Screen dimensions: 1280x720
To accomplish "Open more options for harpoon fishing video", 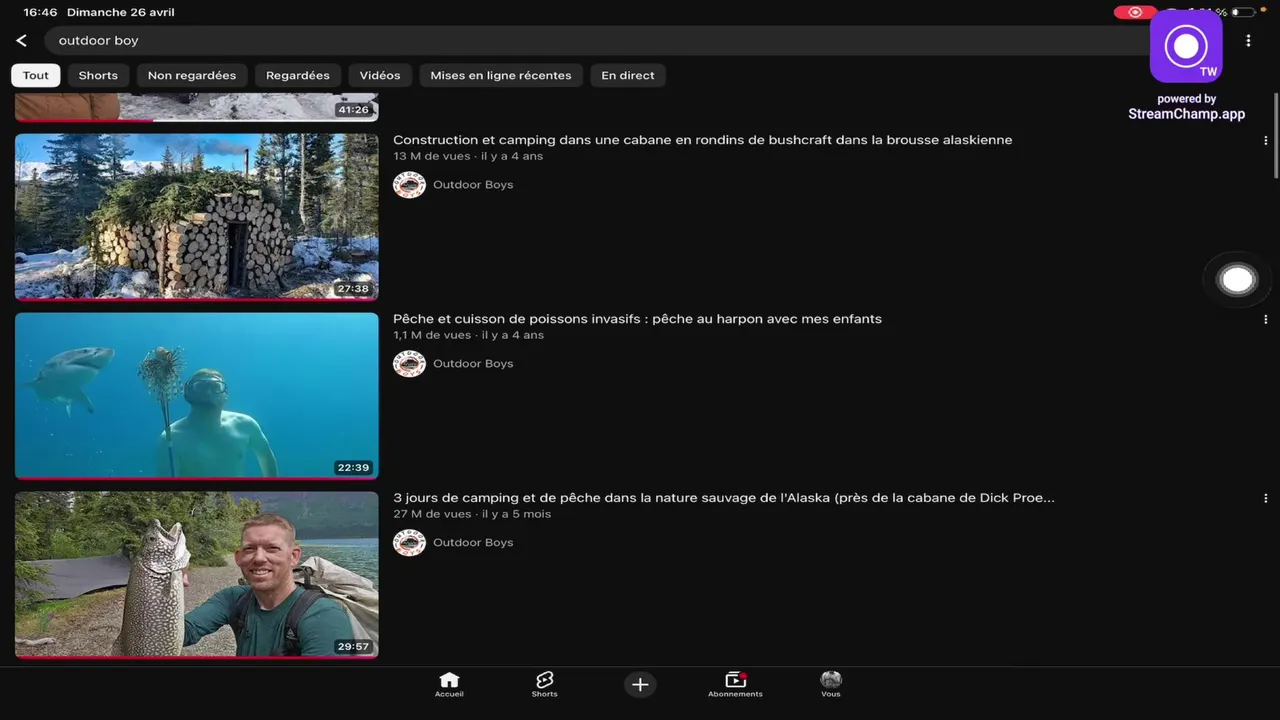I will tap(1265, 320).
